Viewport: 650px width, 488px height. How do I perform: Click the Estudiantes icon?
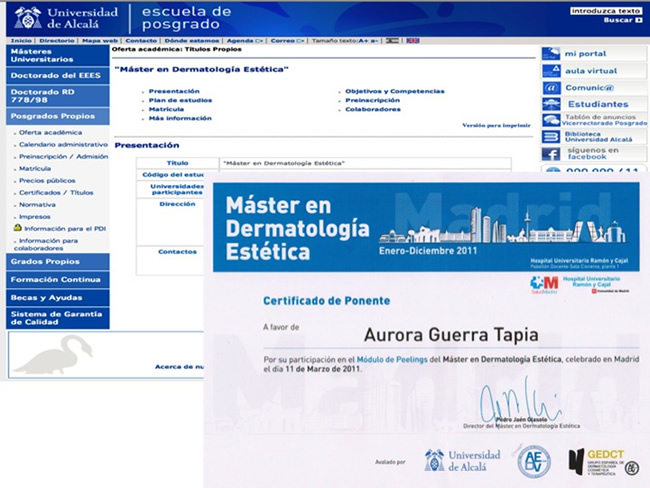click(551, 104)
